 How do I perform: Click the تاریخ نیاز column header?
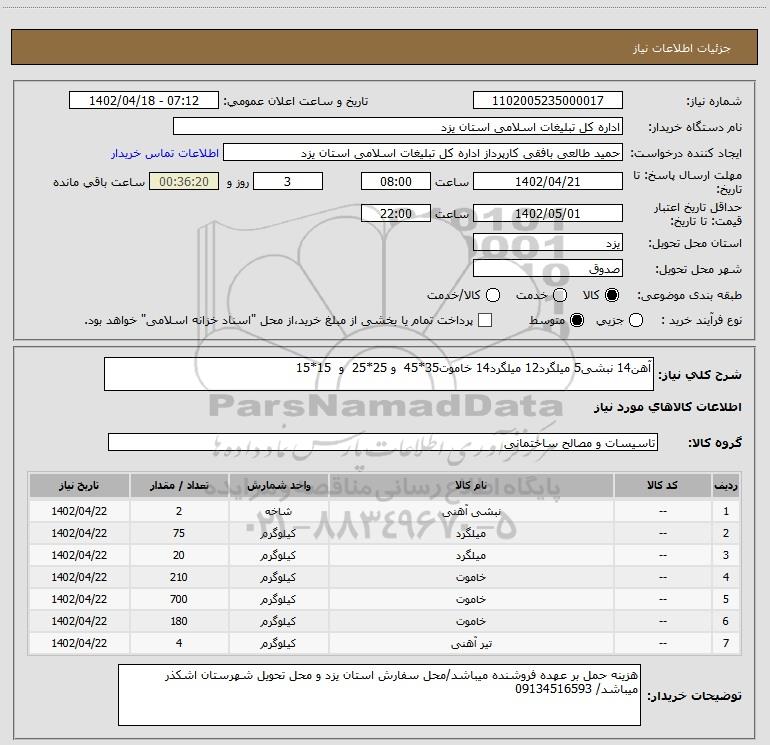click(x=79, y=486)
